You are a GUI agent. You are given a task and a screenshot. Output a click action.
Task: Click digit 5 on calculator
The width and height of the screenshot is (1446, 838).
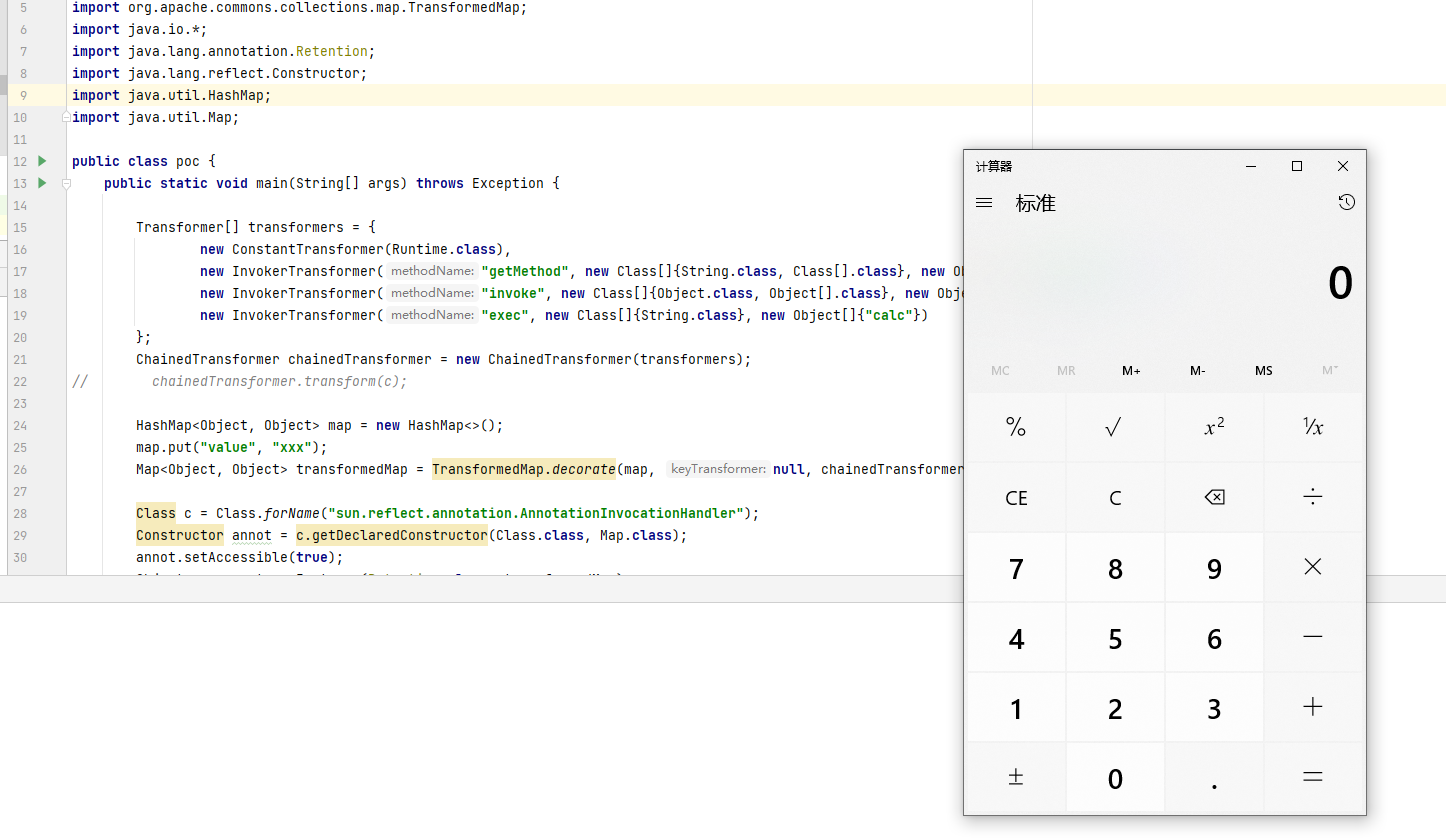[x=1115, y=637]
